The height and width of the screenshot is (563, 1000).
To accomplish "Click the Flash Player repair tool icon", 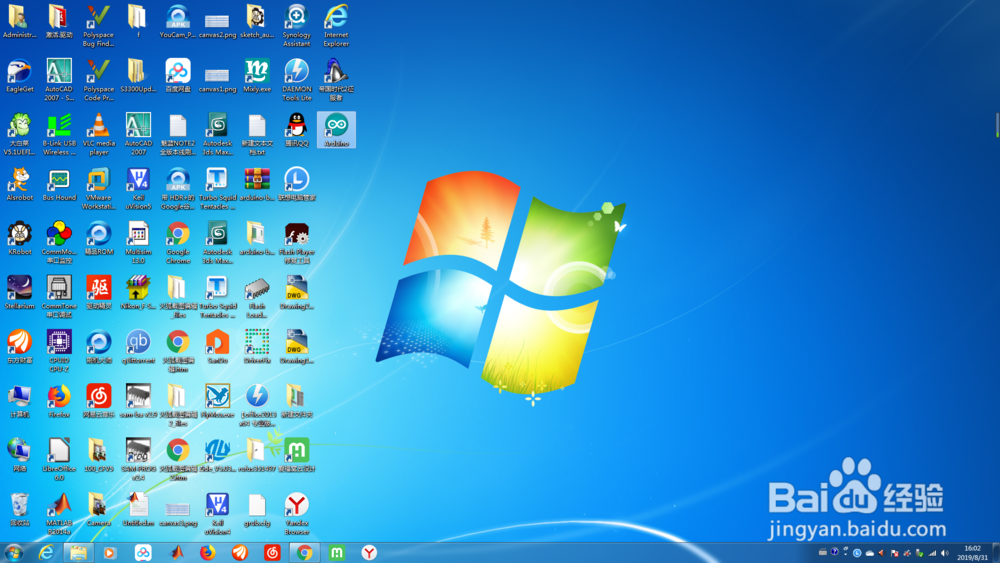I will [297, 243].
